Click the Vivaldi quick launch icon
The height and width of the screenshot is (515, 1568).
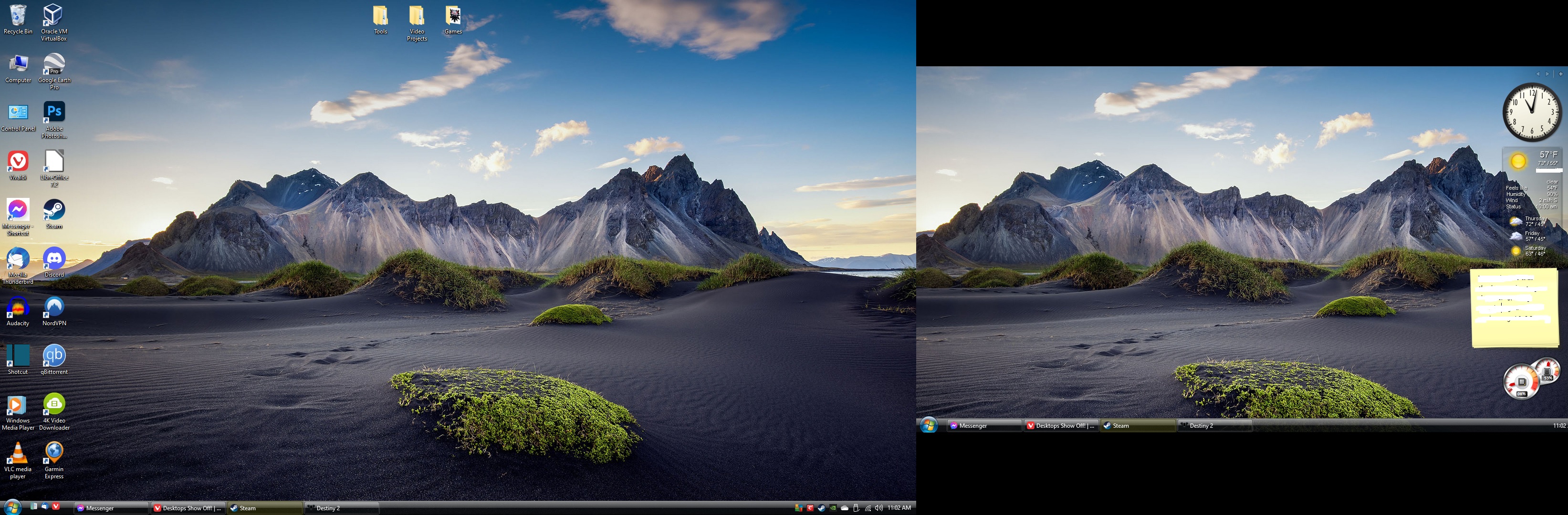tap(56, 506)
